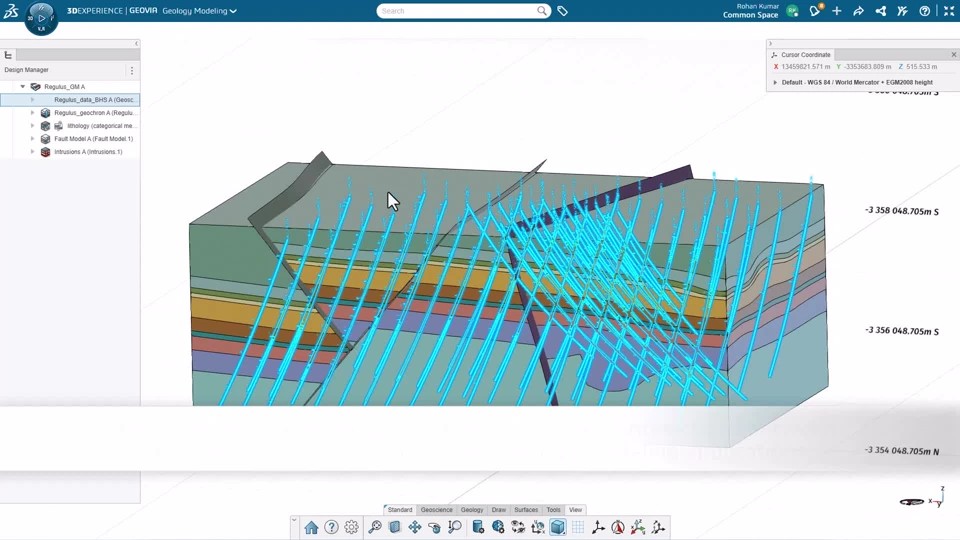Switch to the Geology tab

coord(472,509)
